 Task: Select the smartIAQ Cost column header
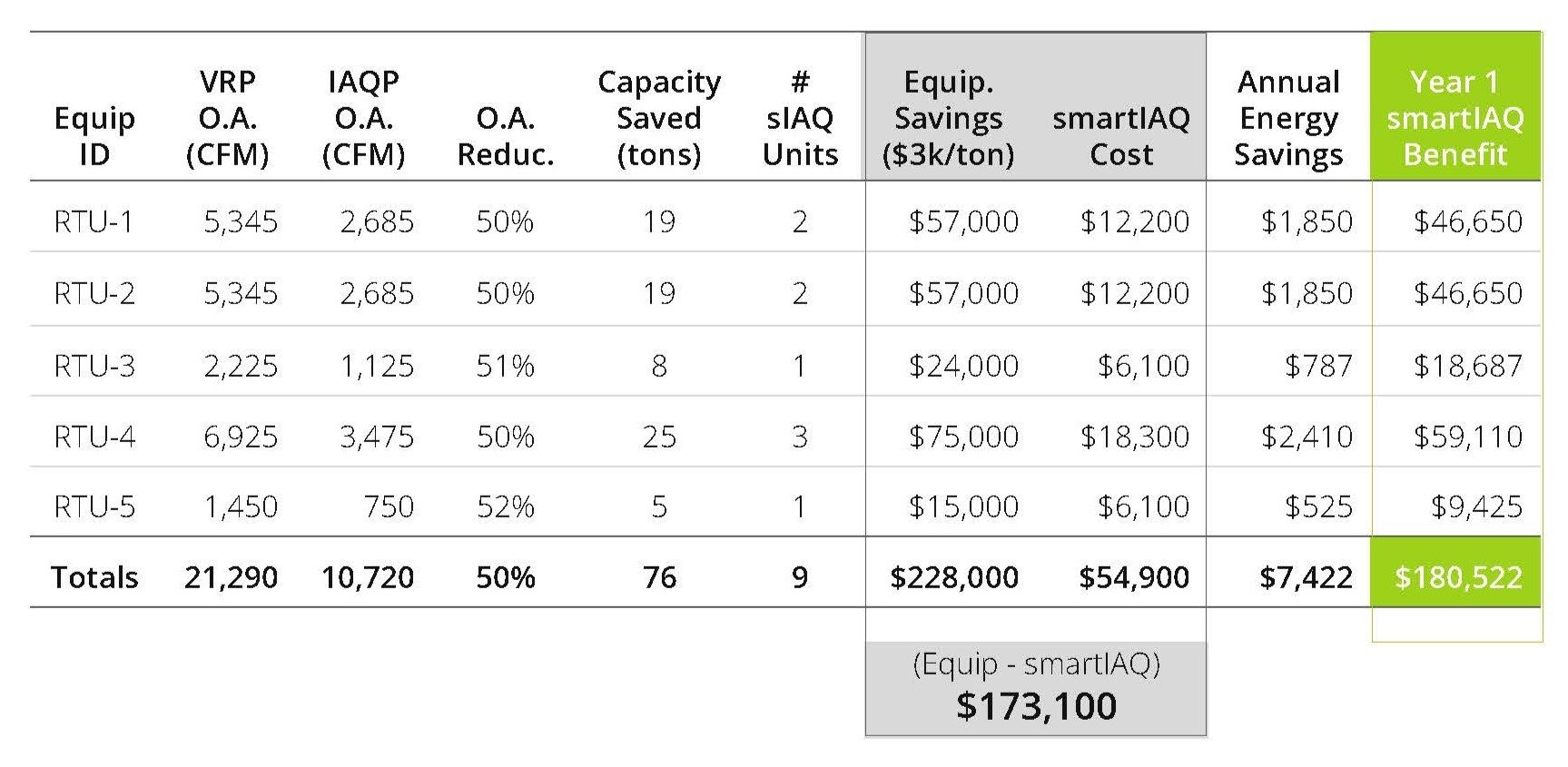pyautogui.click(x=1121, y=136)
